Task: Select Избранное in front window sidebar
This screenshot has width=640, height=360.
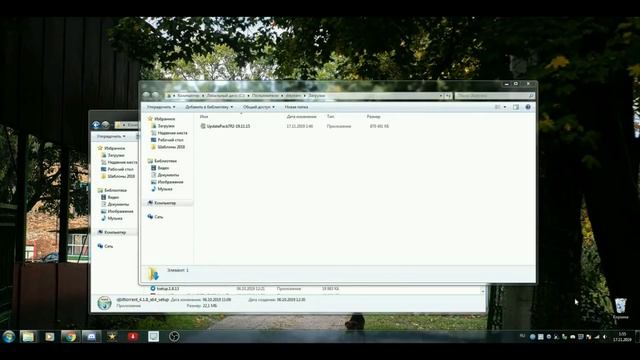Action: click(x=161, y=119)
